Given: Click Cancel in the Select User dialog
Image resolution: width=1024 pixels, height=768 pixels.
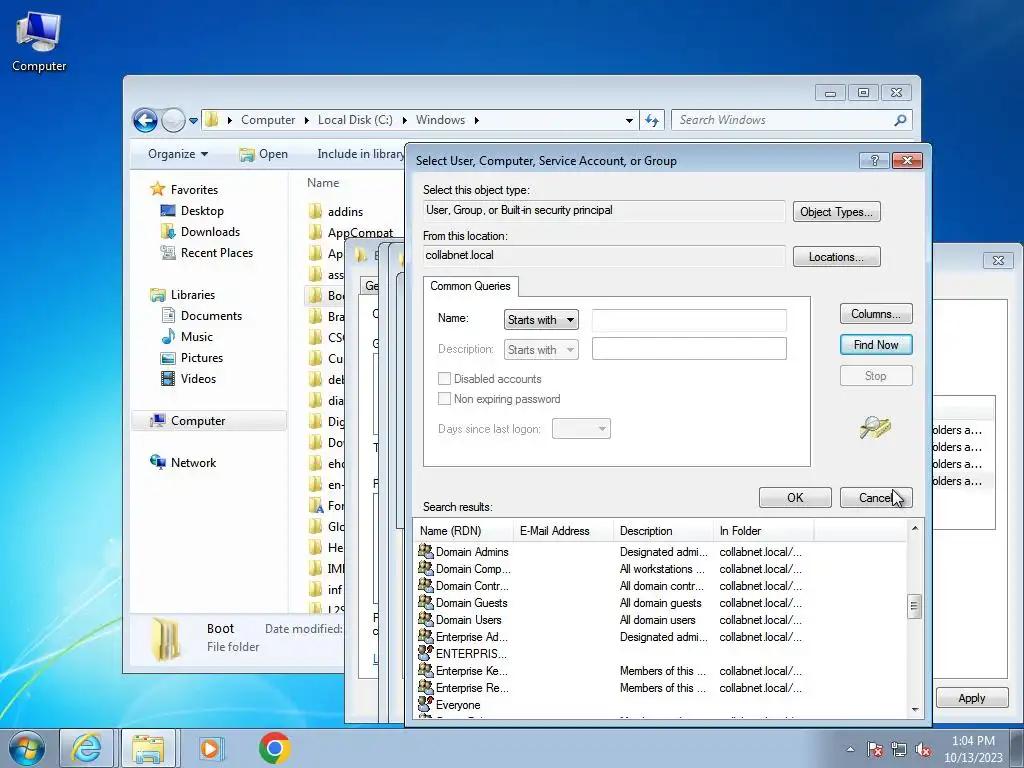Looking at the screenshot, I should click(876, 498).
